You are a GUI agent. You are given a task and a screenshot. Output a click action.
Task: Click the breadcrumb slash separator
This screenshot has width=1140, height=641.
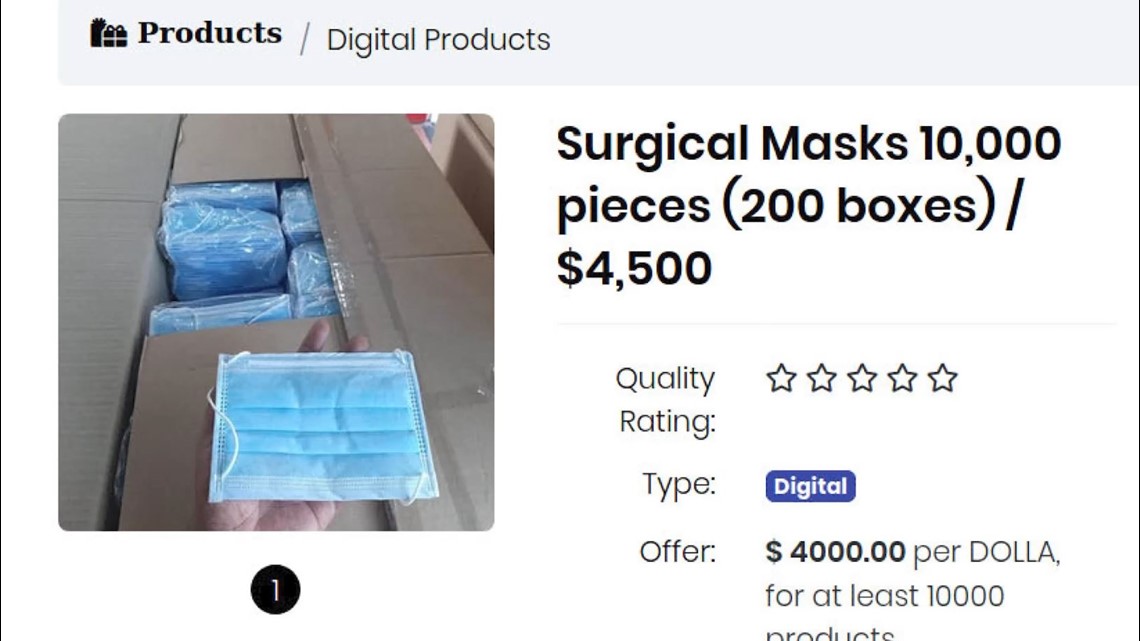pyautogui.click(x=304, y=40)
